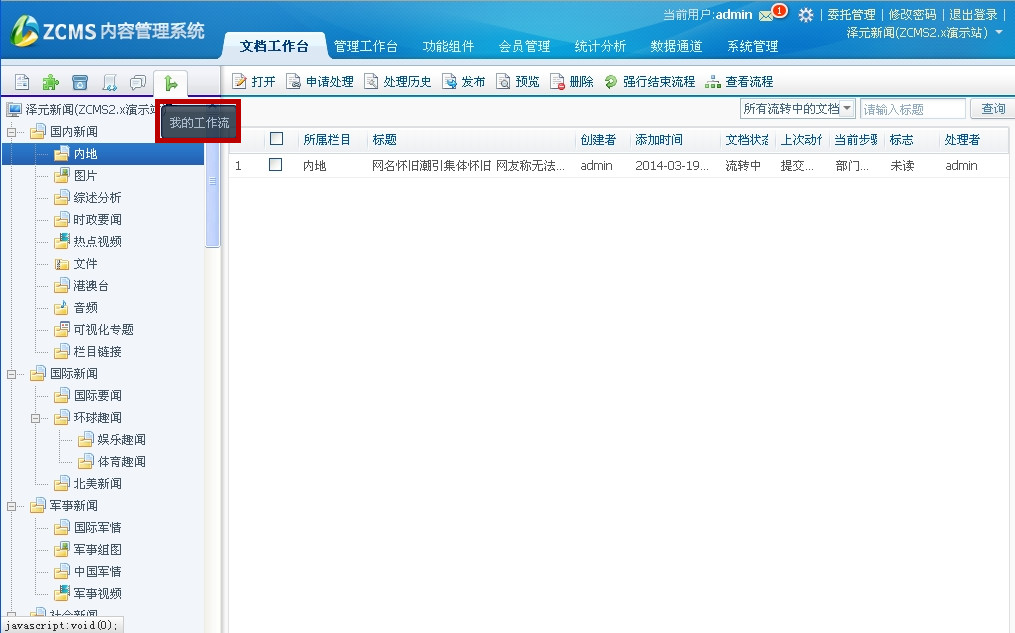Toggle the select-all checkbox in table header
The image size is (1015, 633).
click(x=277, y=139)
